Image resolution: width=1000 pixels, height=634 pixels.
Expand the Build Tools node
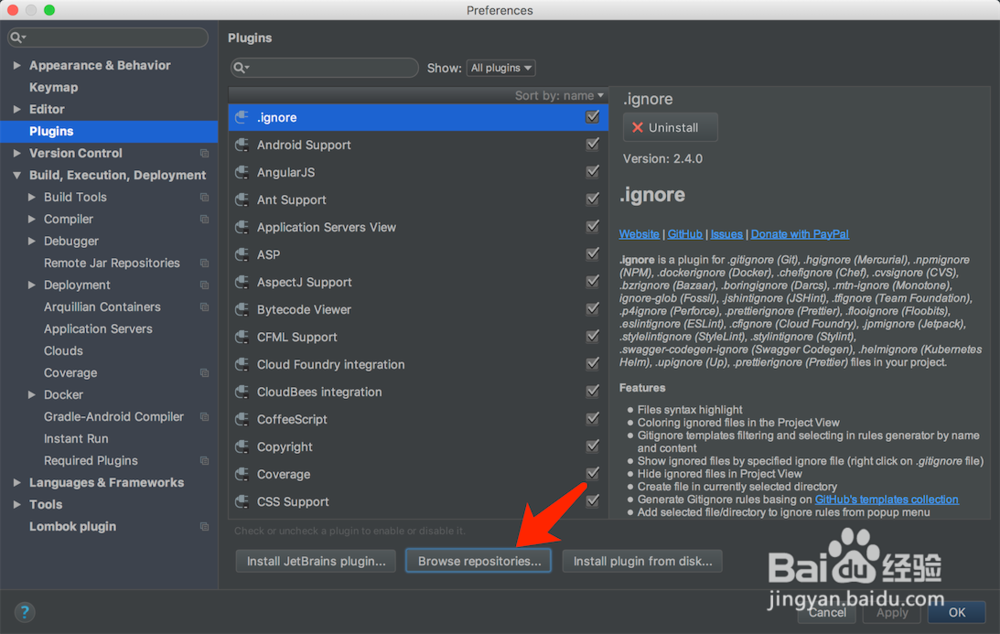pyautogui.click(x=31, y=197)
